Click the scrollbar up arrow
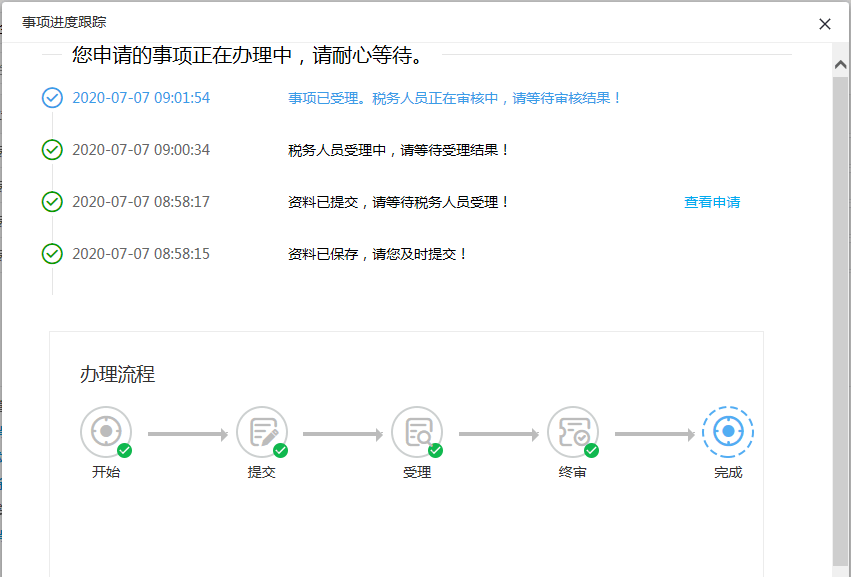 click(x=841, y=65)
